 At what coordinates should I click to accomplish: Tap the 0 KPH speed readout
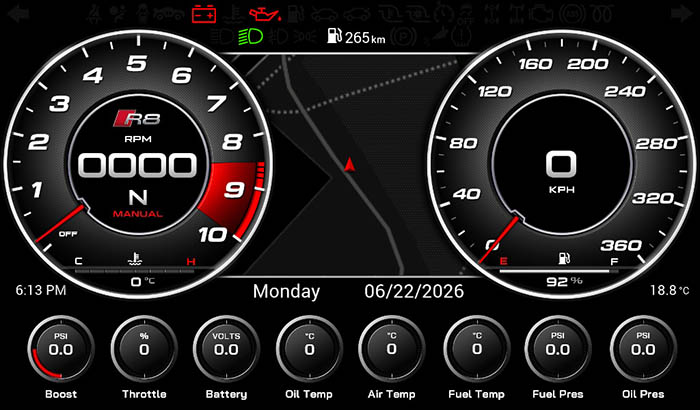(562, 164)
